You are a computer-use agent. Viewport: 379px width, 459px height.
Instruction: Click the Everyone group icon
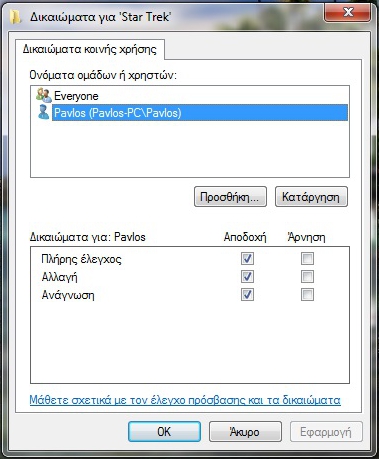coord(44,96)
